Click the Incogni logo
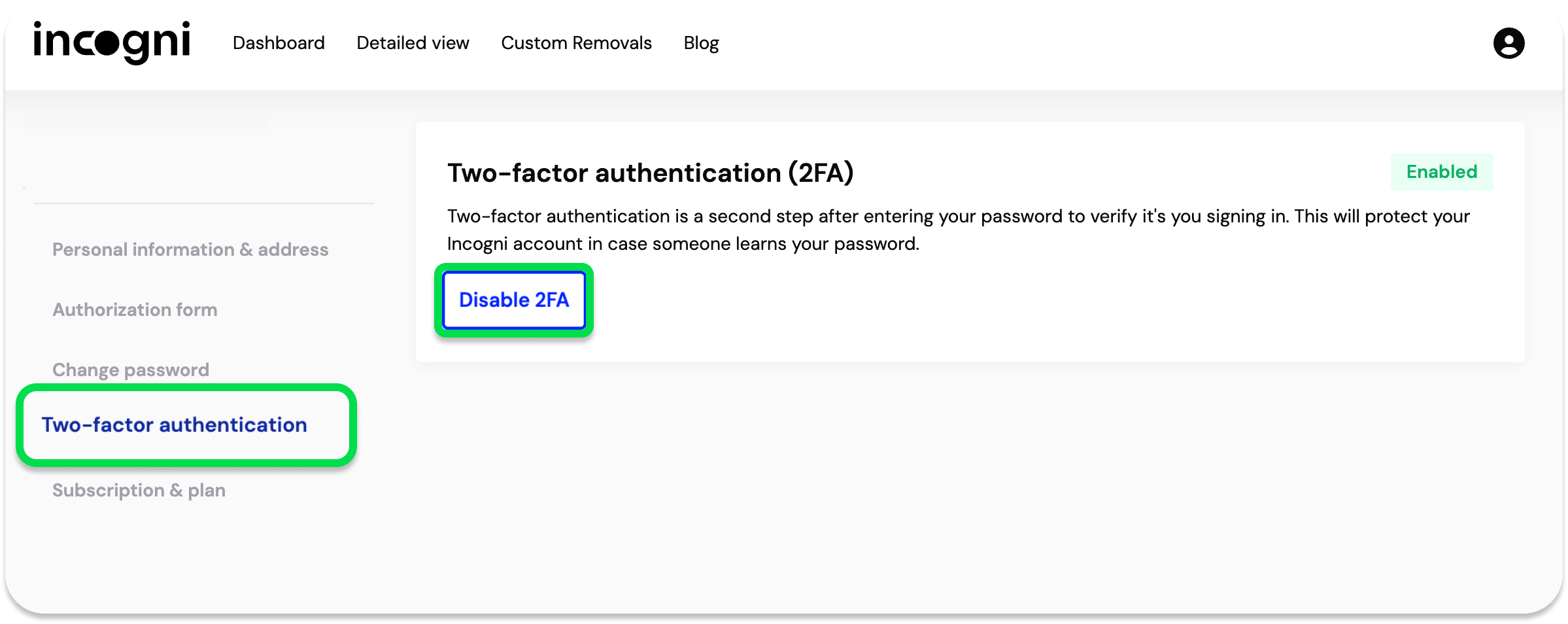 click(x=112, y=42)
